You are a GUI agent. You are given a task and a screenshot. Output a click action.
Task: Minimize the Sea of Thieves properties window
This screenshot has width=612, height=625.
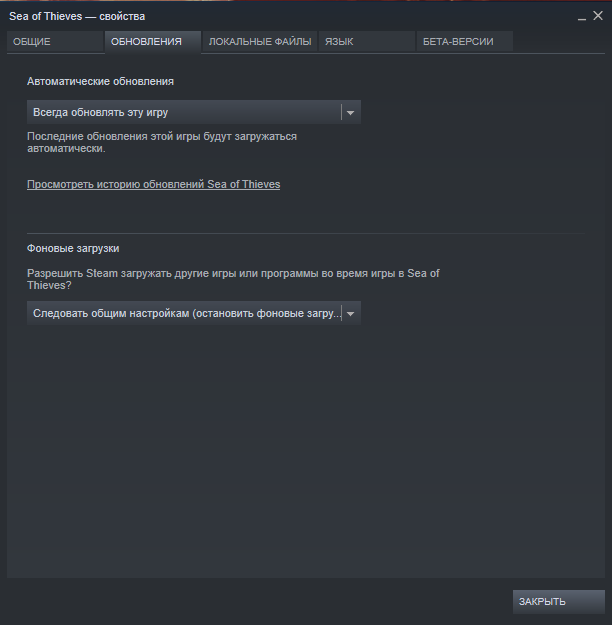click(582, 17)
